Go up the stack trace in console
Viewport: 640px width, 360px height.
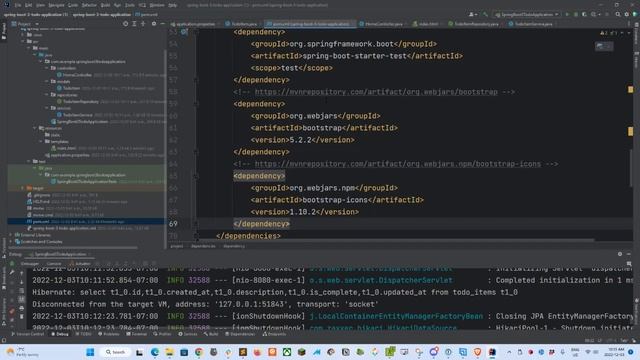[x=22, y=272]
